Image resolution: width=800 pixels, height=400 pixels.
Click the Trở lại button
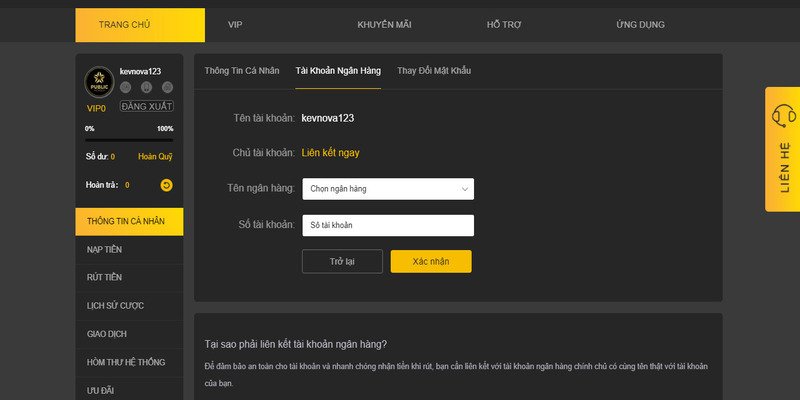(342, 262)
